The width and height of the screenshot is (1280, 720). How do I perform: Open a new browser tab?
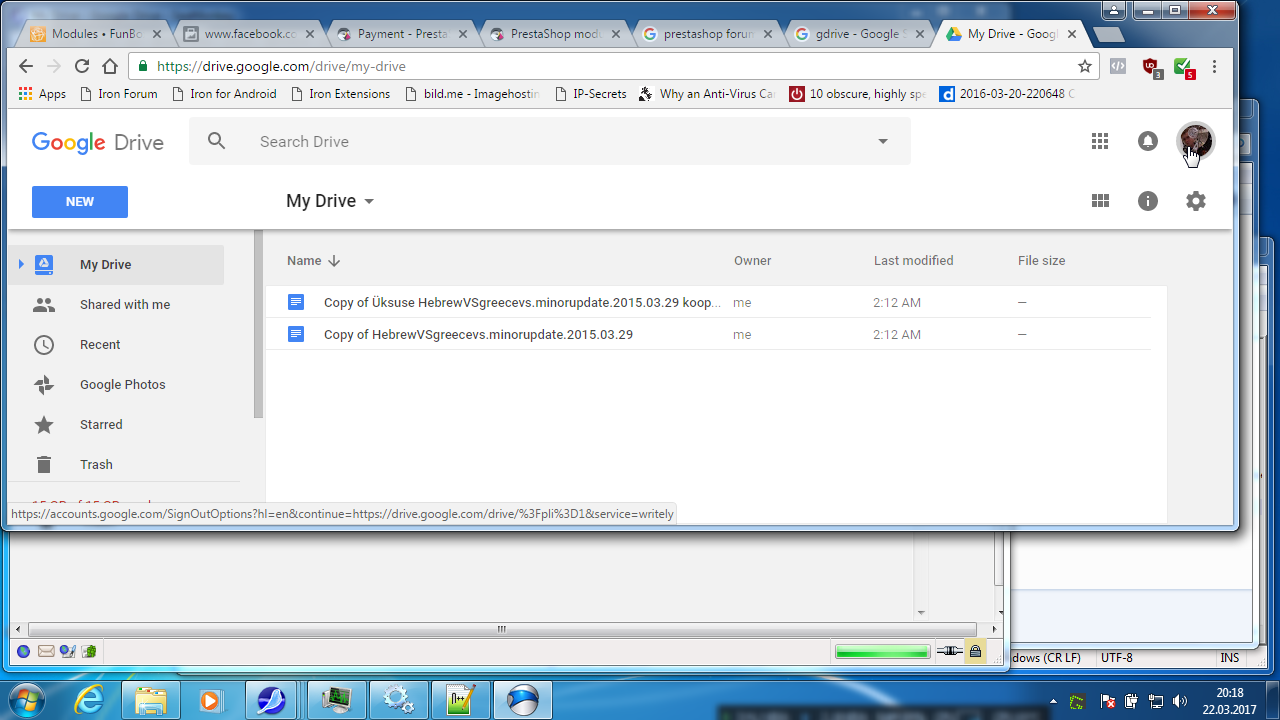pyautogui.click(x=1108, y=35)
